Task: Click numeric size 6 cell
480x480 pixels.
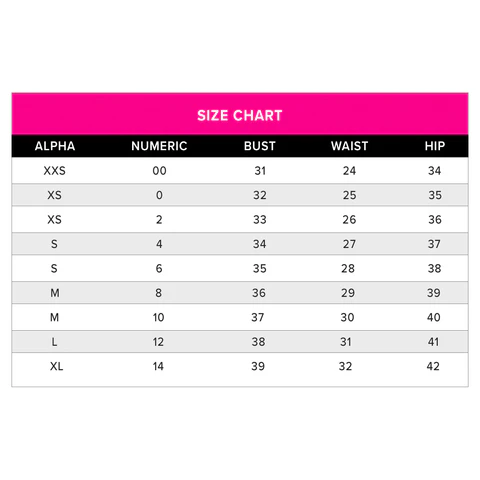Action: pos(159,268)
